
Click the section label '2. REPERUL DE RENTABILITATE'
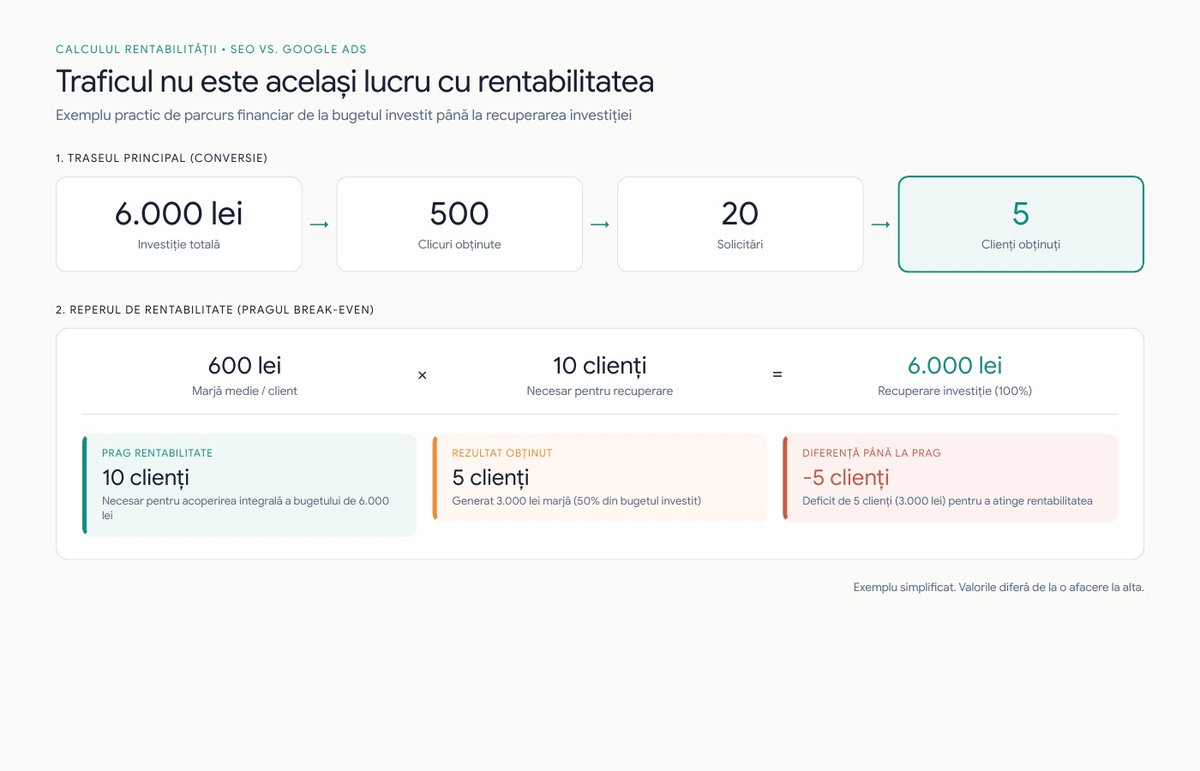pyautogui.click(x=215, y=310)
